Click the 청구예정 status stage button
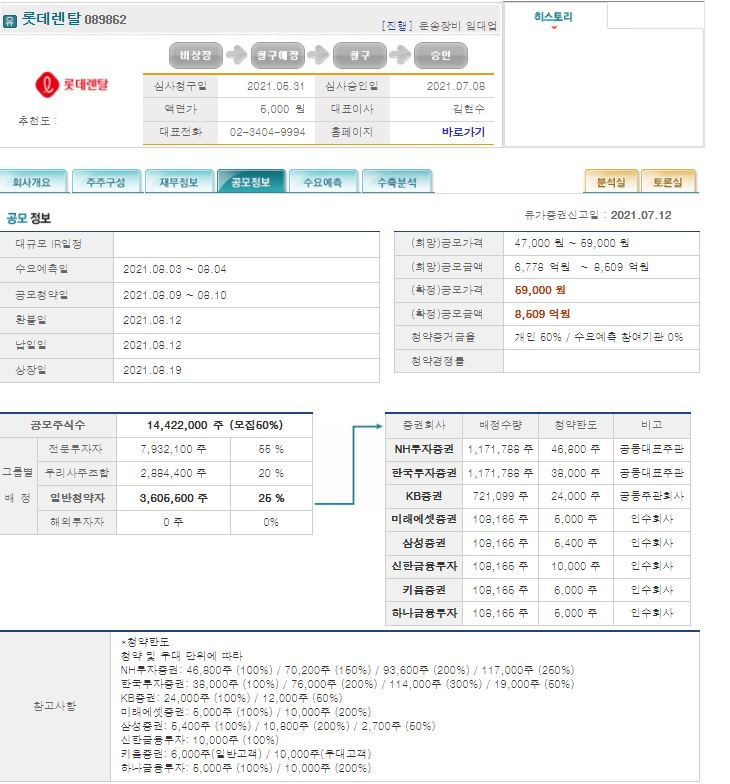Viewport: 730px width, 784px height. click(x=278, y=55)
